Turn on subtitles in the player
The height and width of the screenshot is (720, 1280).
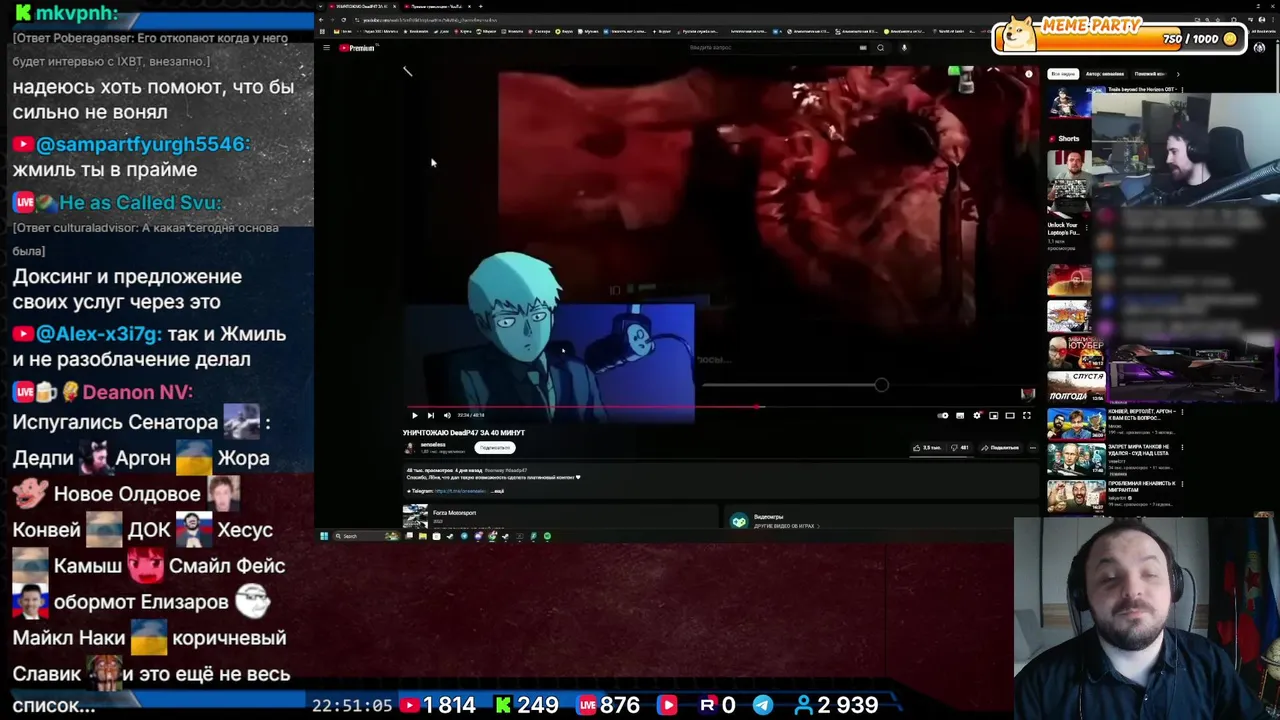pos(960,415)
